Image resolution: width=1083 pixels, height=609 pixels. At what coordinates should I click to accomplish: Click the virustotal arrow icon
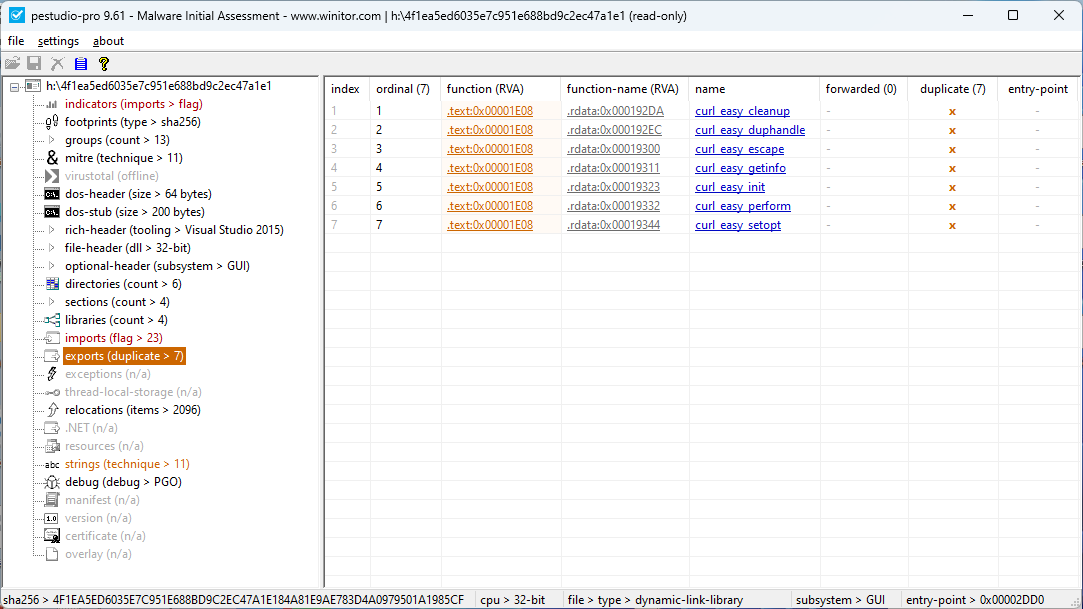[x=52, y=175]
